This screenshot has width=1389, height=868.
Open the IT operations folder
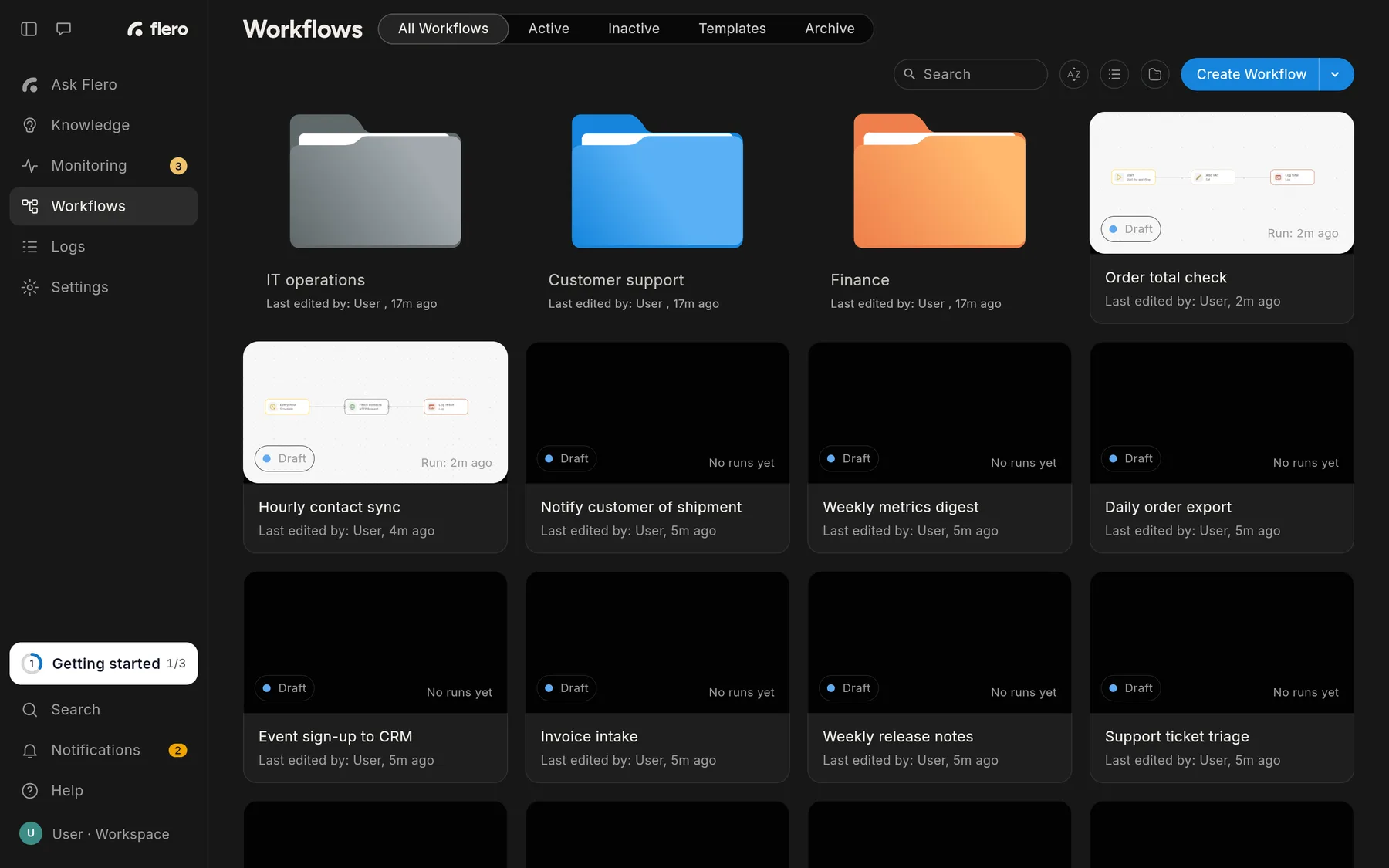[x=375, y=181]
